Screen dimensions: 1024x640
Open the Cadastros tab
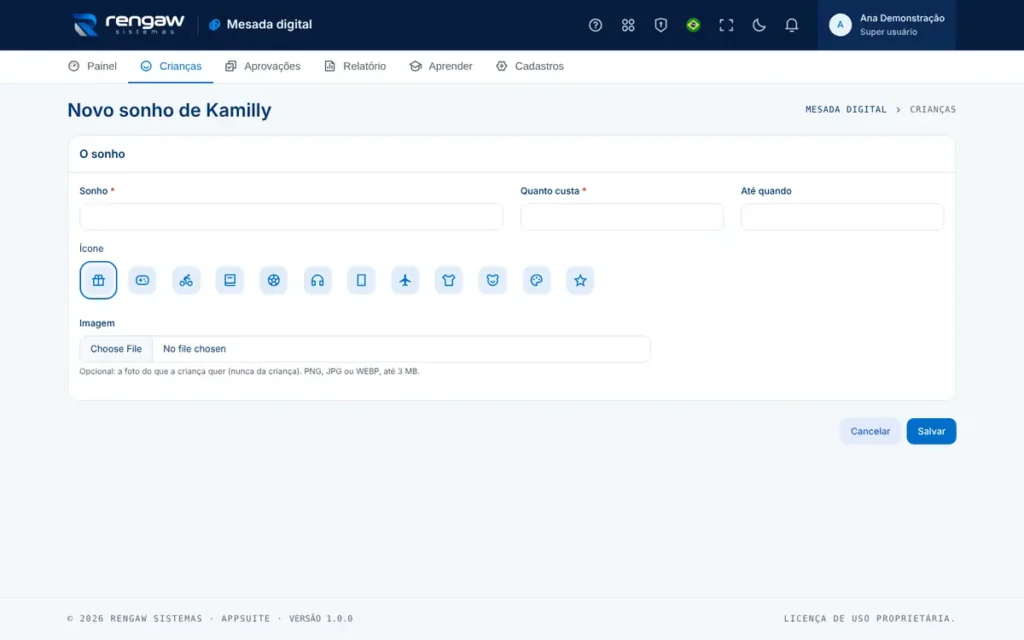coord(530,66)
